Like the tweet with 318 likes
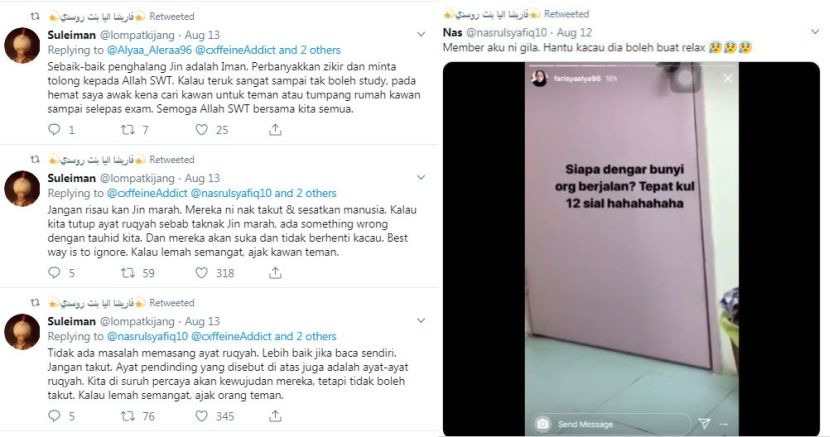Screen dimensions: 830x437 pos(202,272)
